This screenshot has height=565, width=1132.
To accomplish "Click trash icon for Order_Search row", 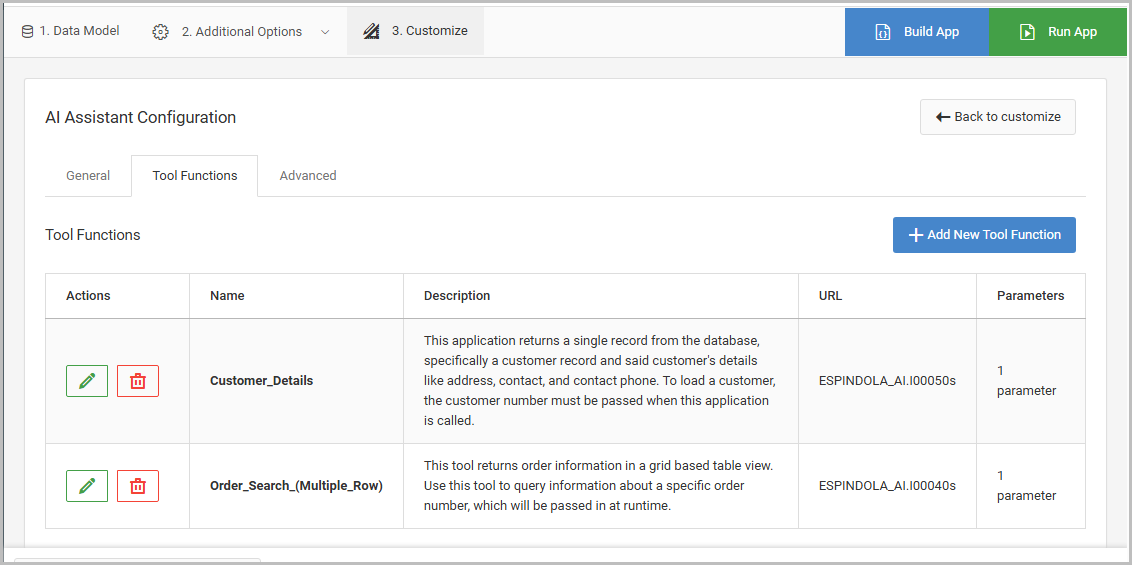I will point(138,486).
